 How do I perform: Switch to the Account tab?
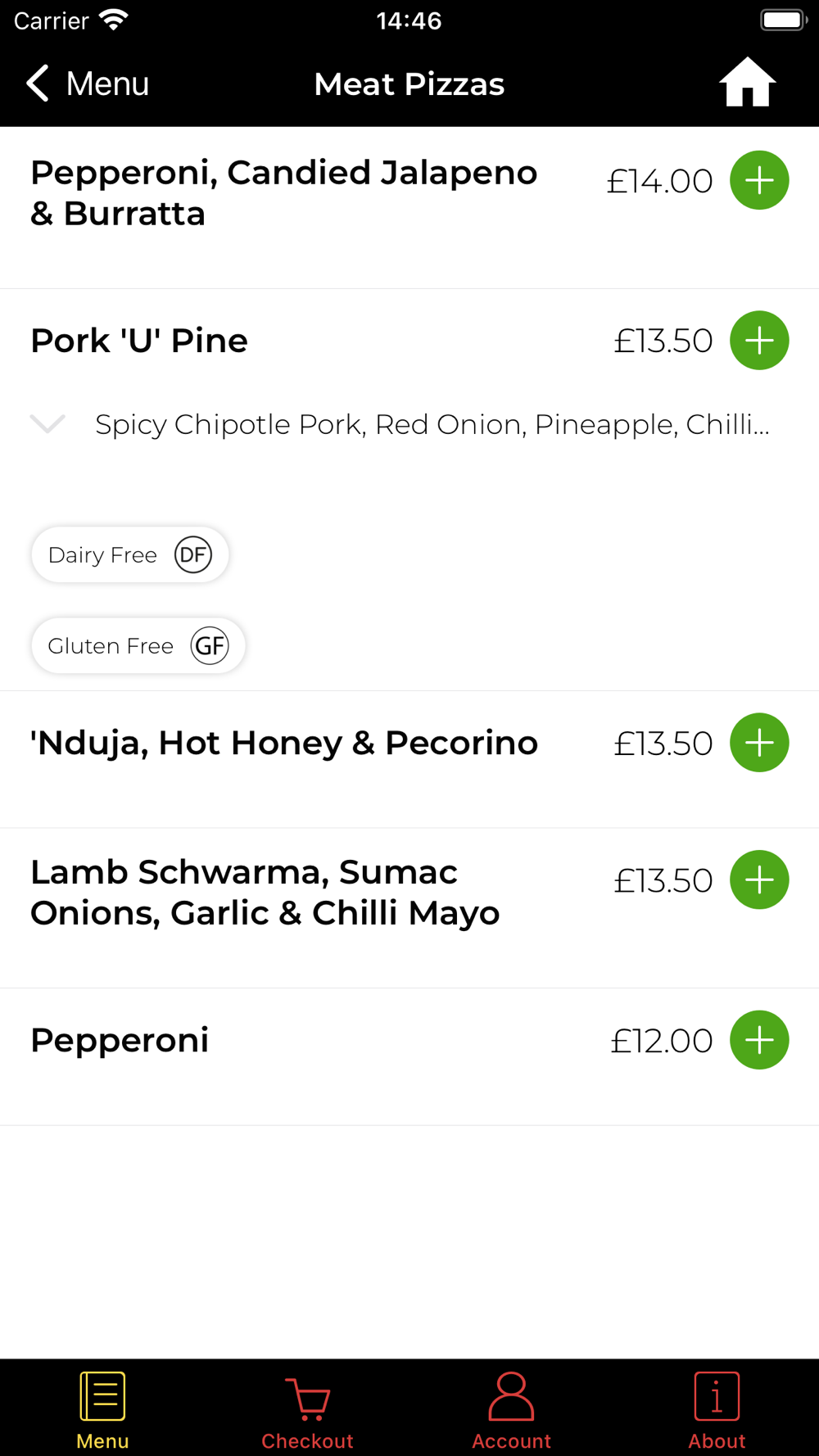click(x=511, y=1410)
